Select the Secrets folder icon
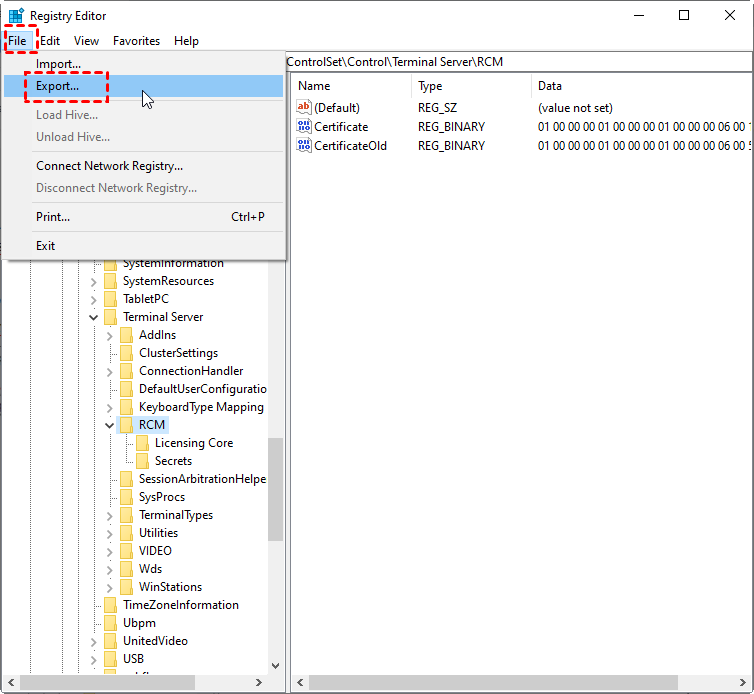This screenshot has width=754, height=694. (x=142, y=461)
